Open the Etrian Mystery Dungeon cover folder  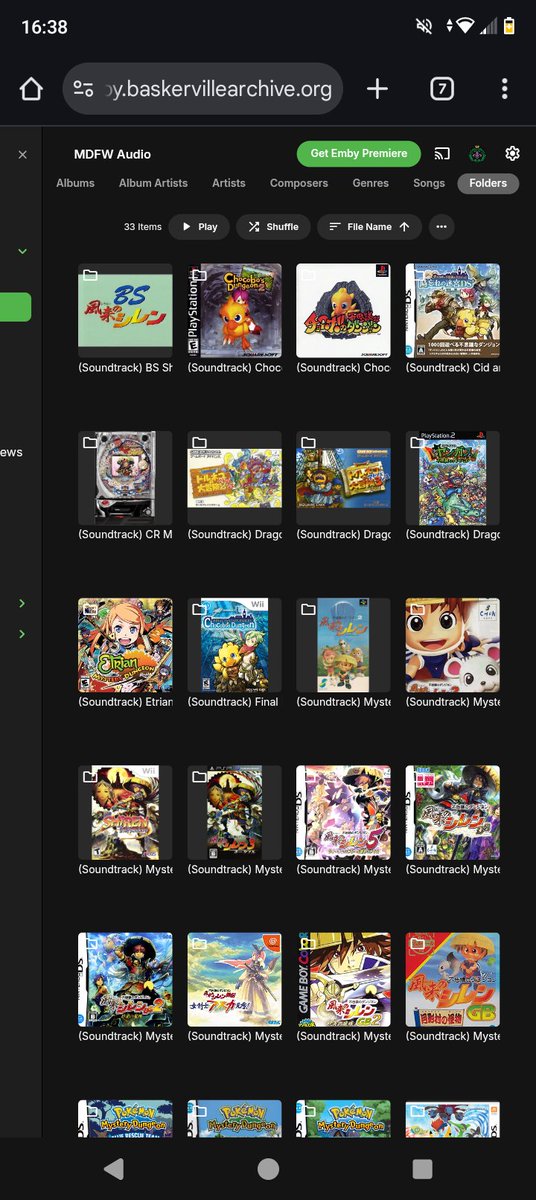tap(125, 645)
